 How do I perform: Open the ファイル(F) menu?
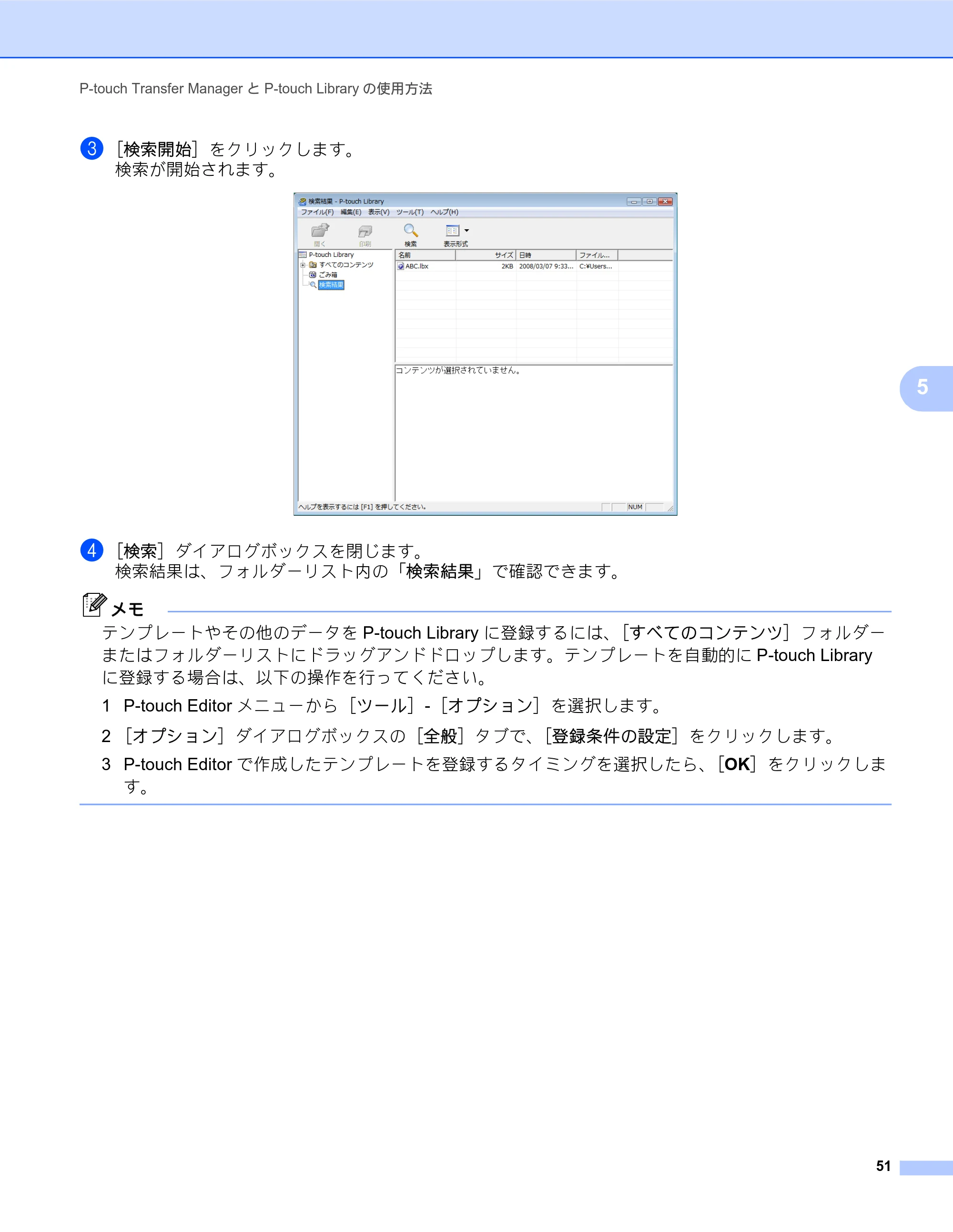pyautogui.click(x=317, y=212)
